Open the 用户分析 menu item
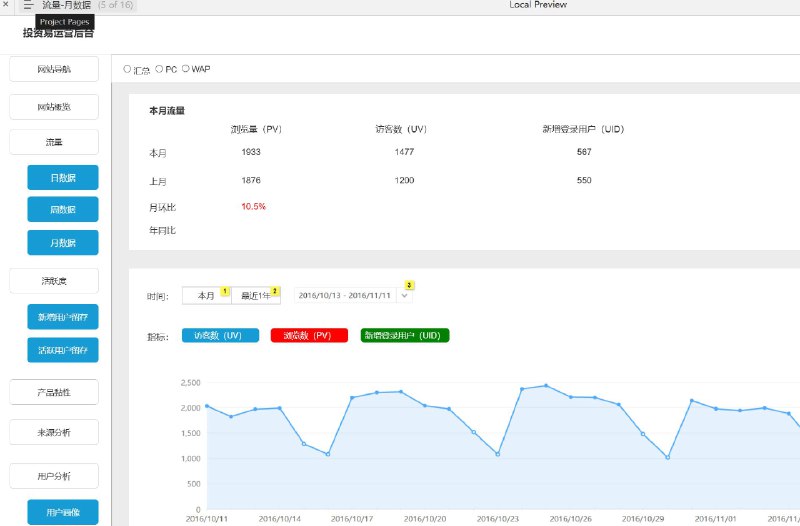The height and width of the screenshot is (526, 800). [x=54, y=476]
